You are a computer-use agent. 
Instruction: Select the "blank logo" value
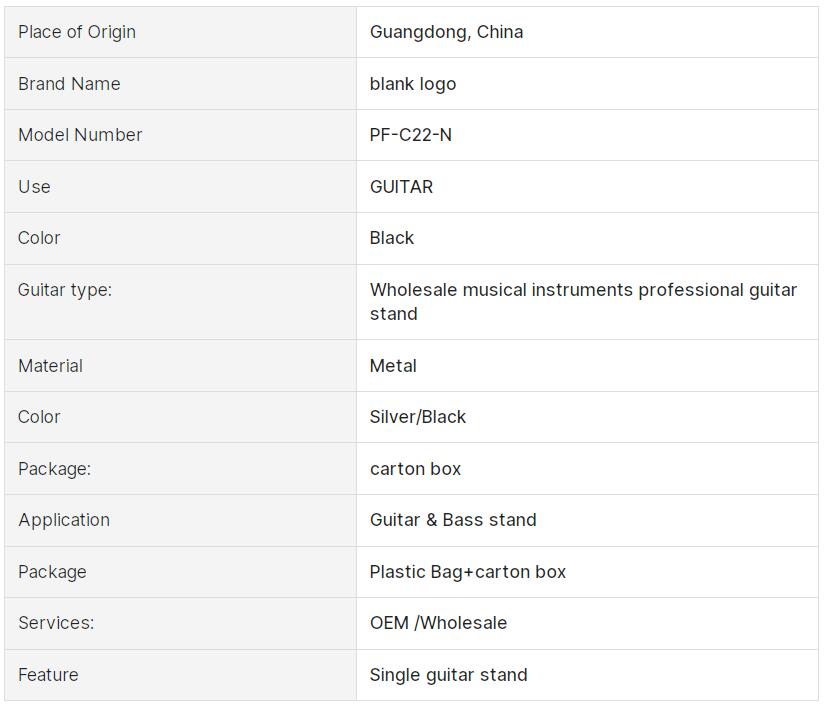pyautogui.click(x=413, y=84)
